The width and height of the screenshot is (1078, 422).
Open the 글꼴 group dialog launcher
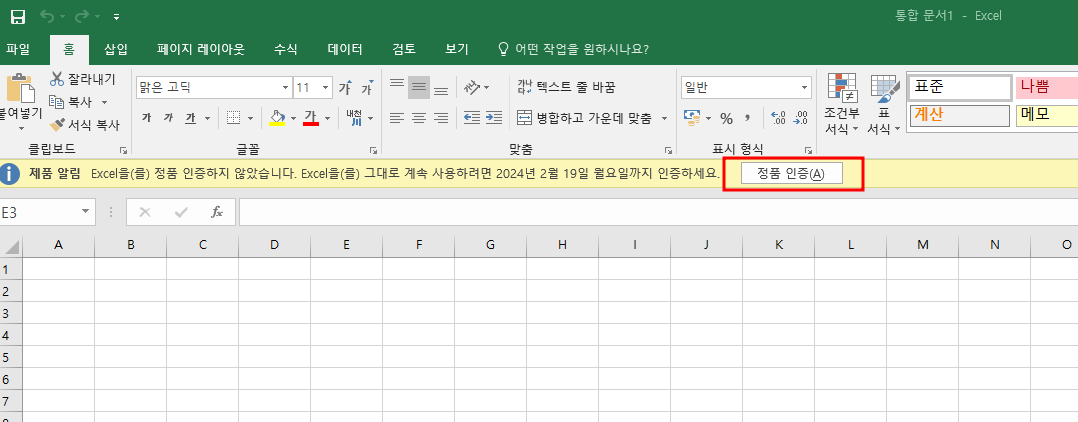[x=373, y=150]
